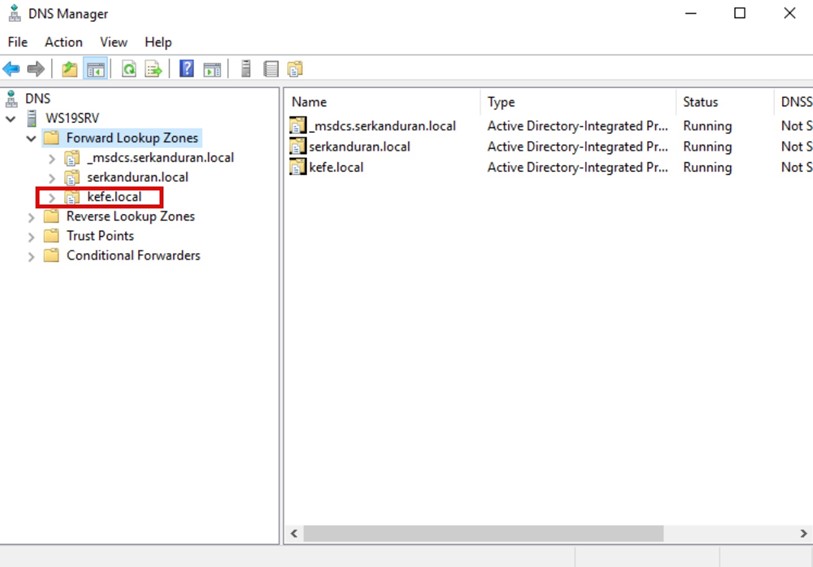This screenshot has width=813, height=567.
Task: Click the DNS root node icon
Action: point(11,98)
